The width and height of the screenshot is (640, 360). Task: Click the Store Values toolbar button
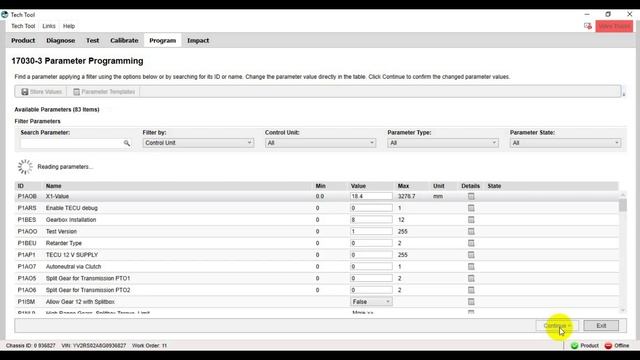click(41, 92)
